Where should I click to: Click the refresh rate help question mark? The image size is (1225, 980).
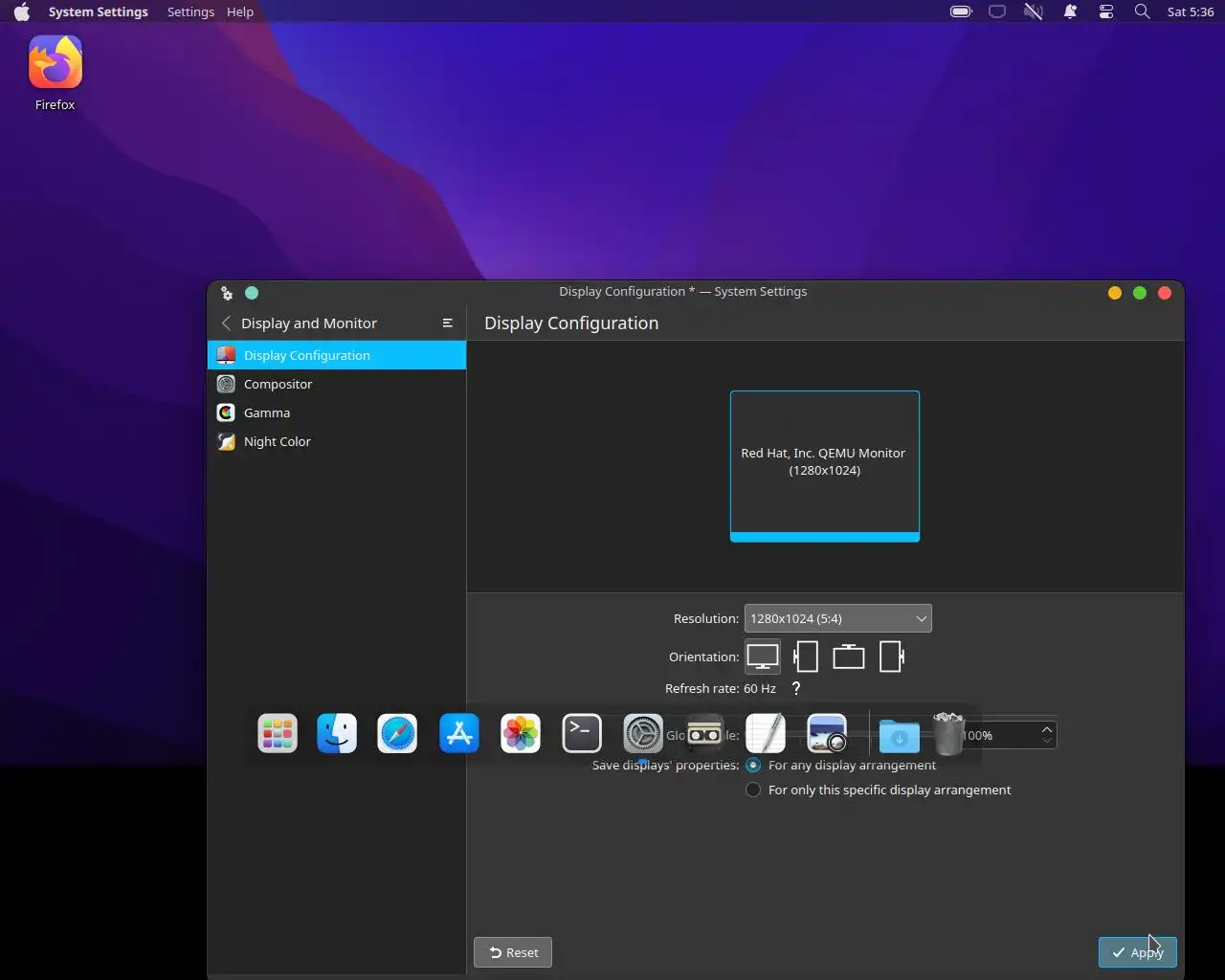pyautogui.click(x=795, y=688)
